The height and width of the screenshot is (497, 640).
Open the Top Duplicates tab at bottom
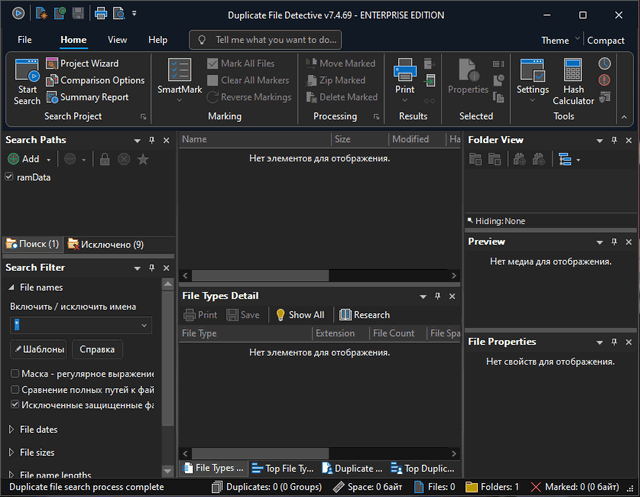422,468
